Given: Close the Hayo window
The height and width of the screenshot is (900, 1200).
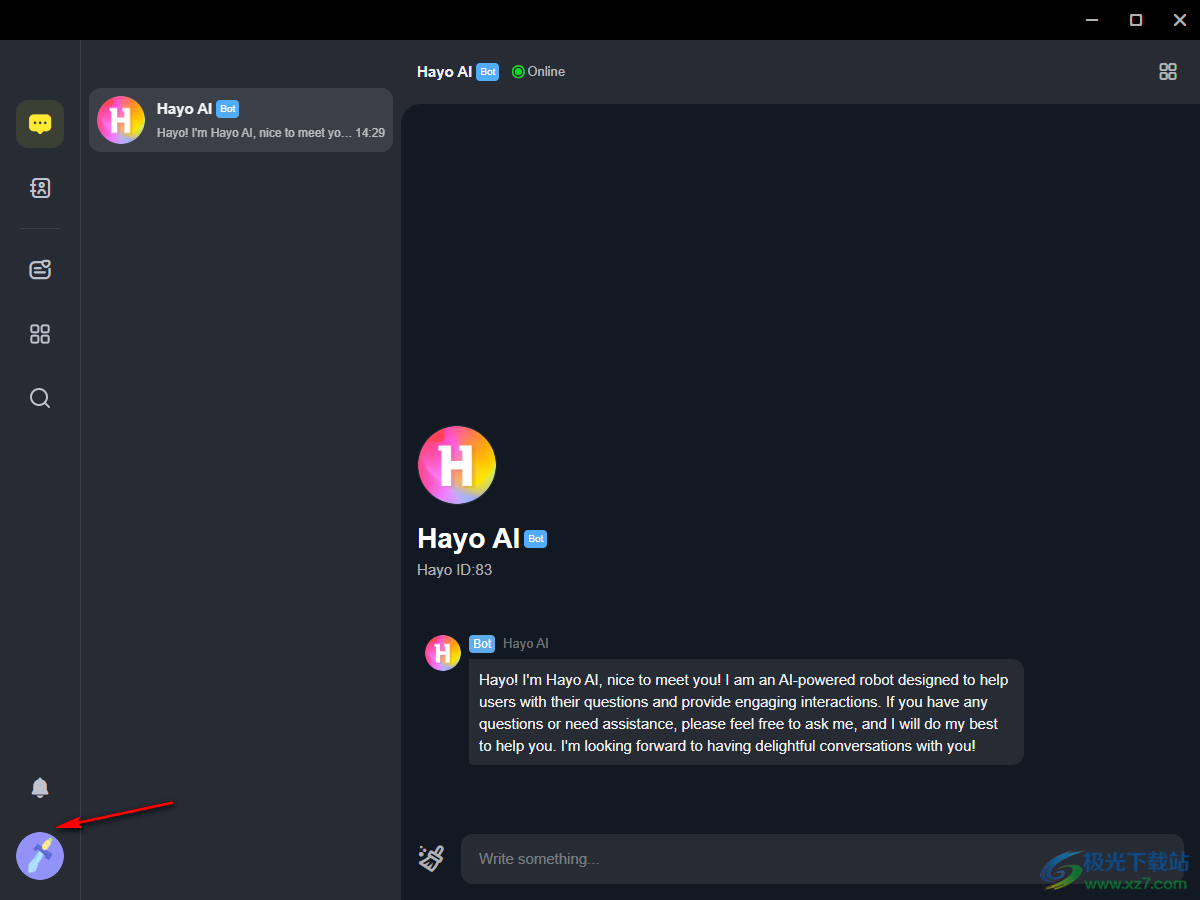Looking at the screenshot, I should coord(1180,20).
